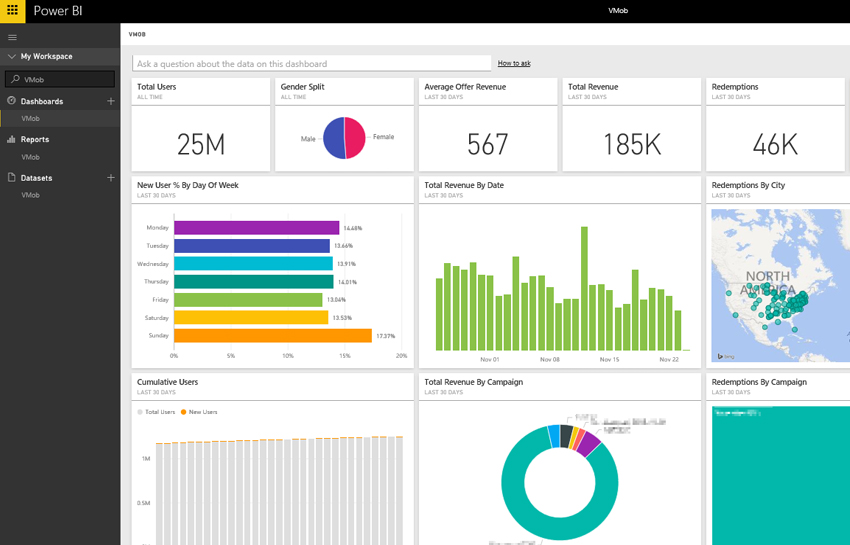
Task: Click Total Users legend marker
Action: click(140, 412)
